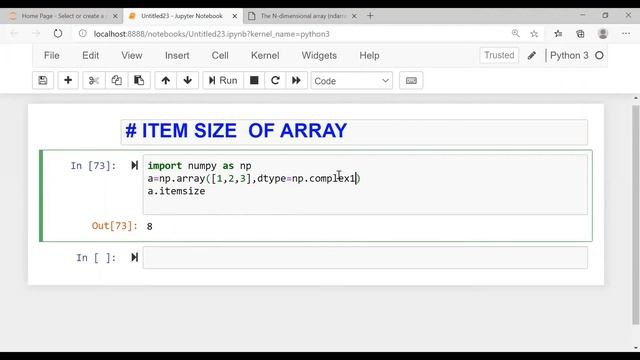Image resolution: width=640 pixels, height=360 pixels.
Task: Click the kernel idle circle indicator
Action: (599, 56)
